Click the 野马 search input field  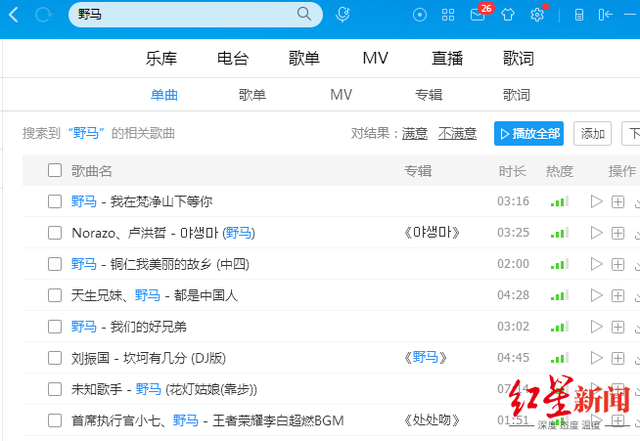tap(196, 15)
